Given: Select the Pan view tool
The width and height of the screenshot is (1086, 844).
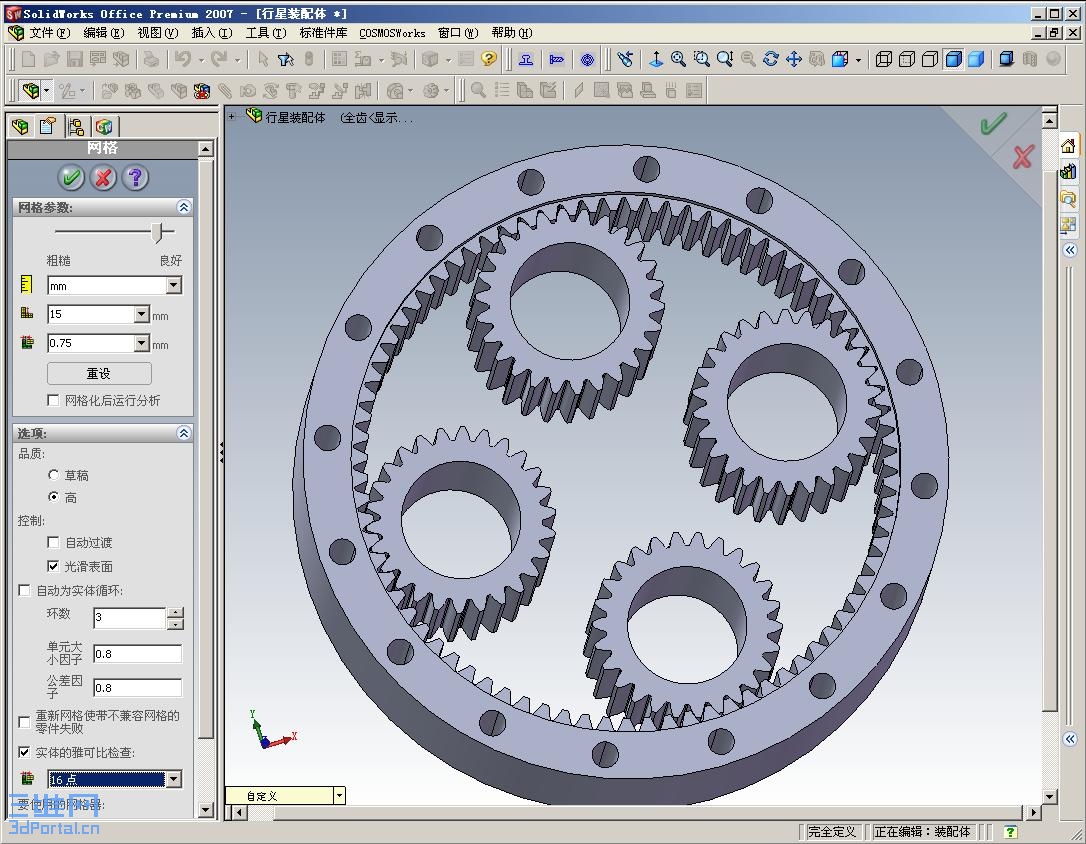Looking at the screenshot, I should click(794, 60).
